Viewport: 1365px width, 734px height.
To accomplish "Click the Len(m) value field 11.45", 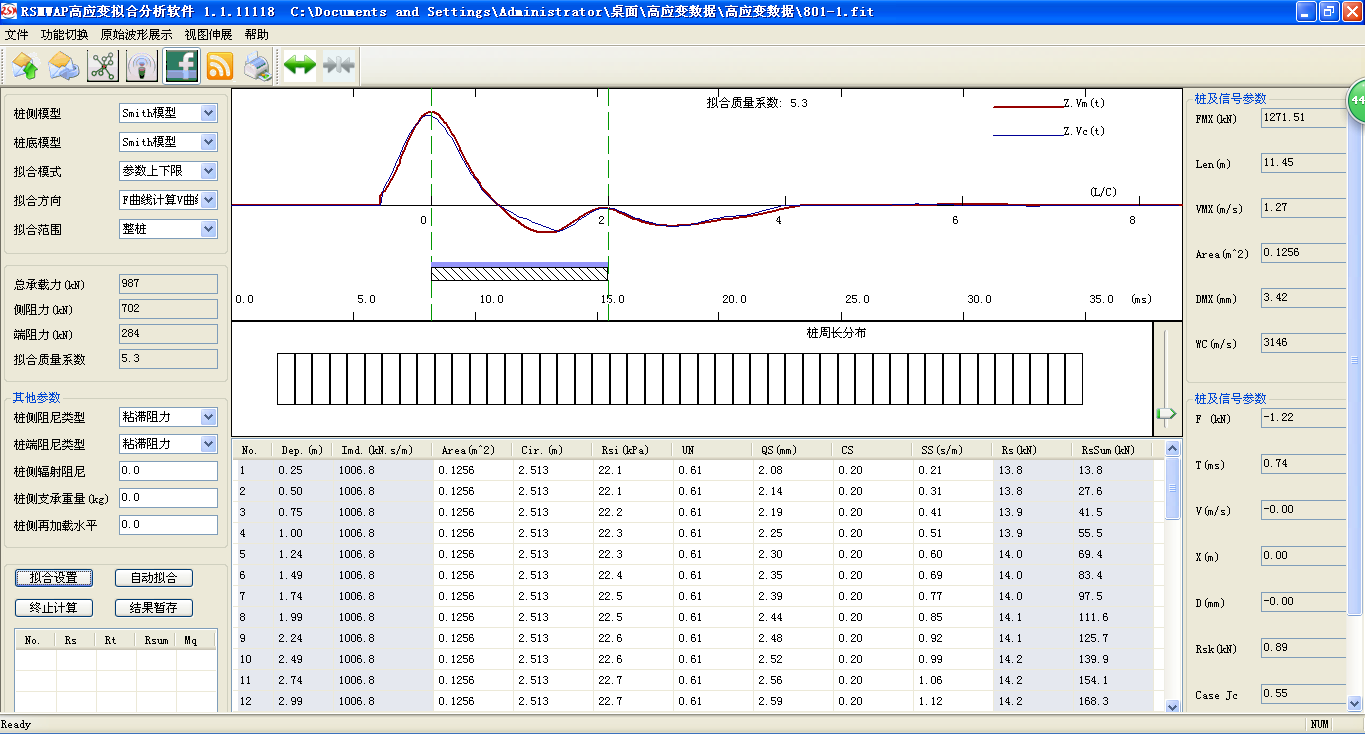I will 1303,162.
